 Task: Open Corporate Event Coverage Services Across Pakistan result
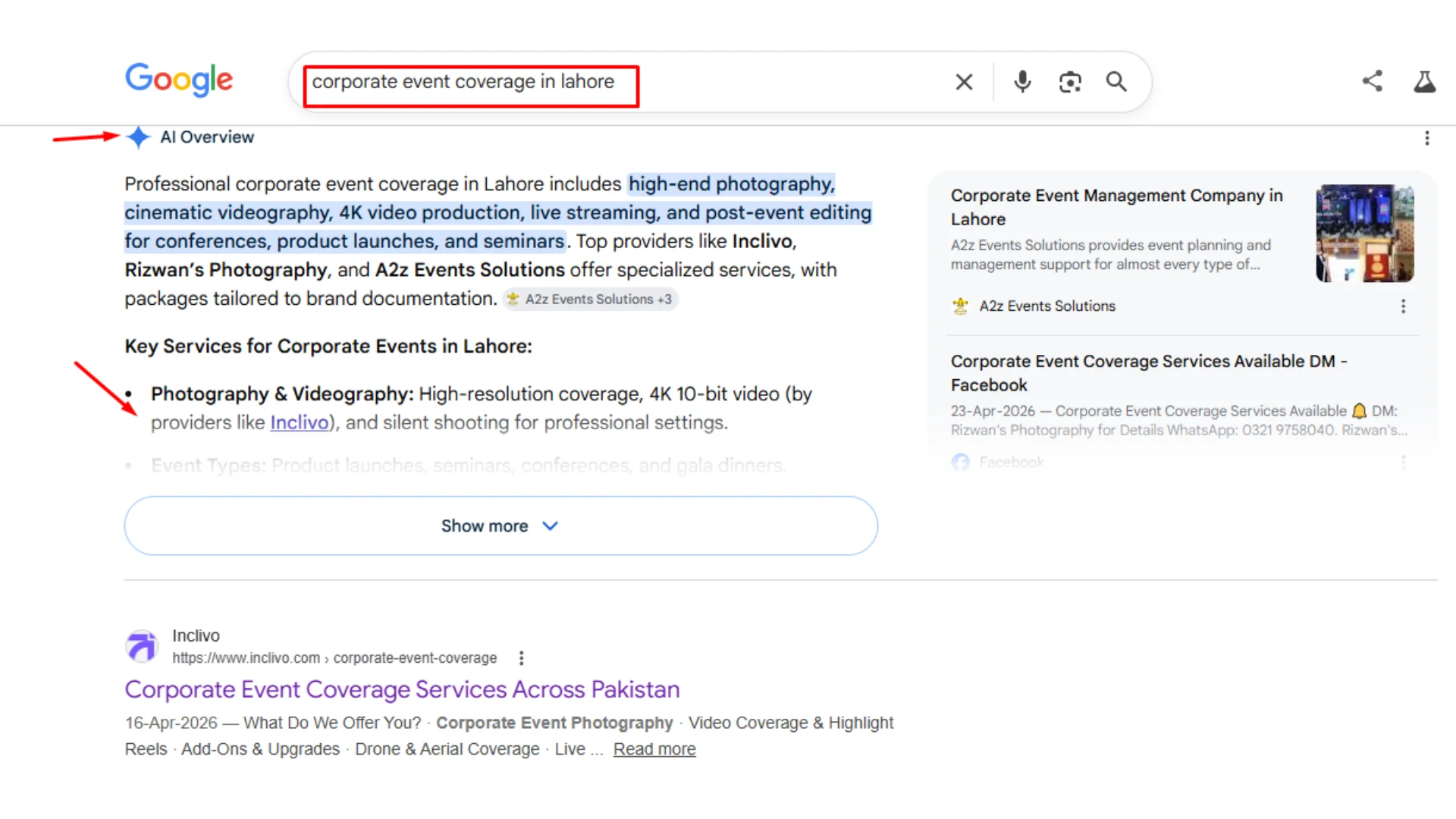point(402,689)
